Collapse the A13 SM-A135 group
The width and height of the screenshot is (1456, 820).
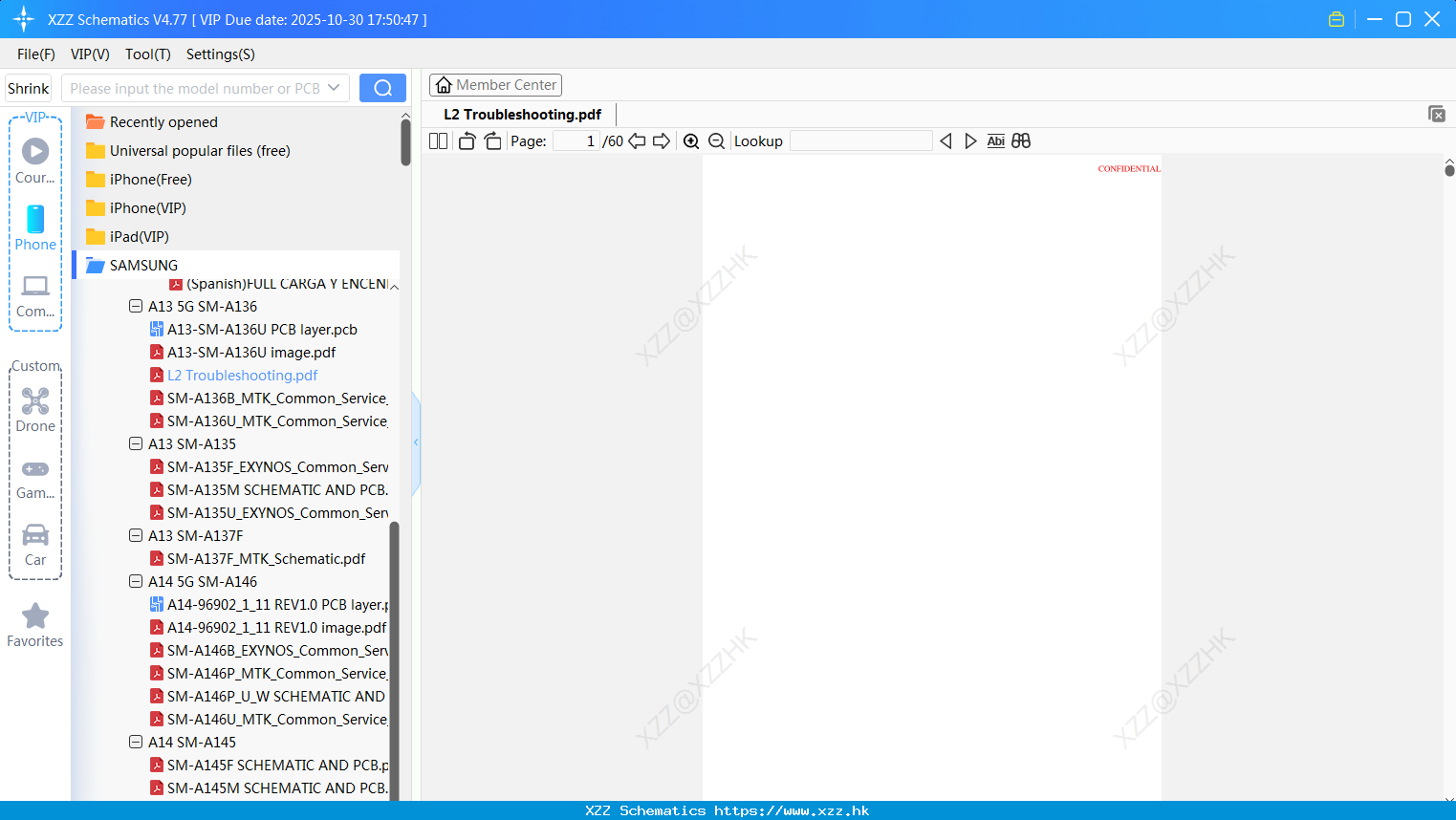[136, 444]
